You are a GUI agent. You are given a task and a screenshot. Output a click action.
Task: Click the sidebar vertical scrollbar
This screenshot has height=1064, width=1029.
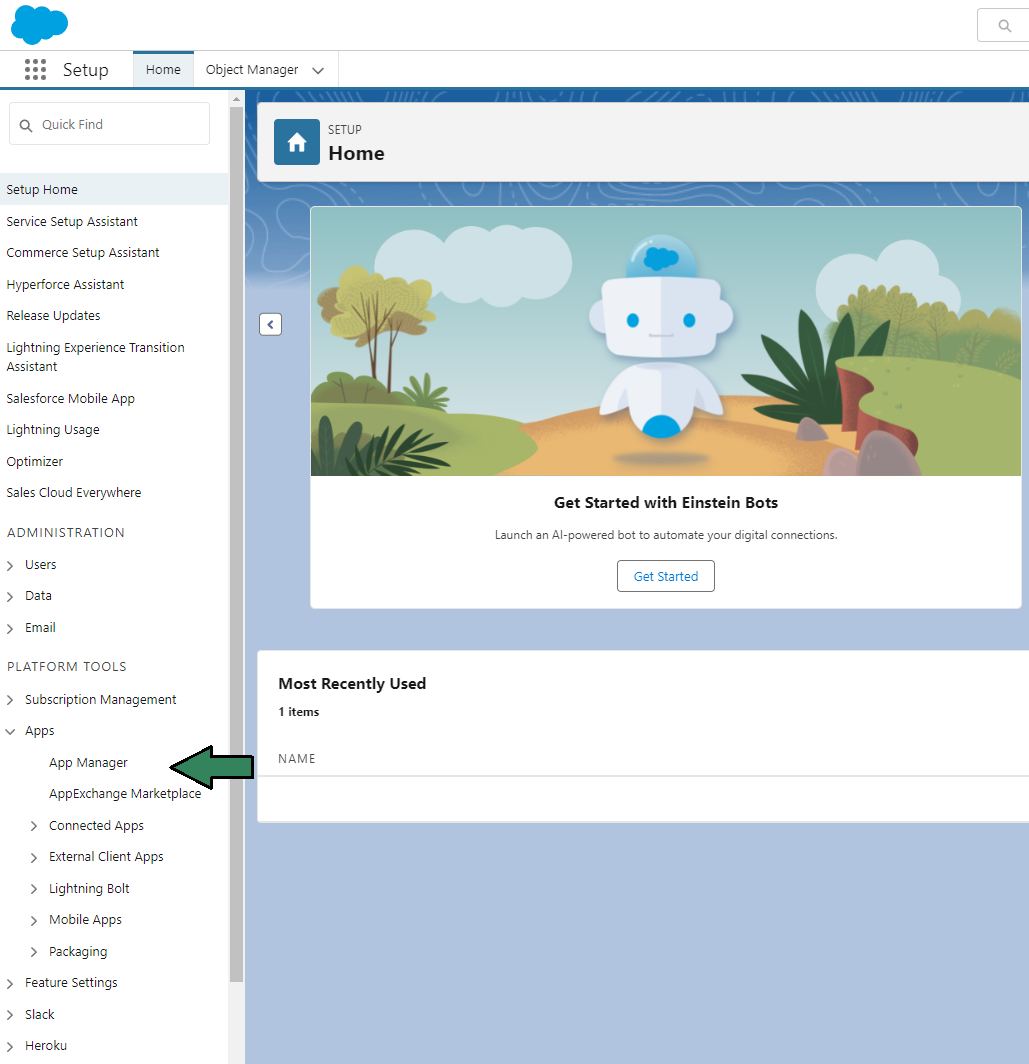pos(236,543)
